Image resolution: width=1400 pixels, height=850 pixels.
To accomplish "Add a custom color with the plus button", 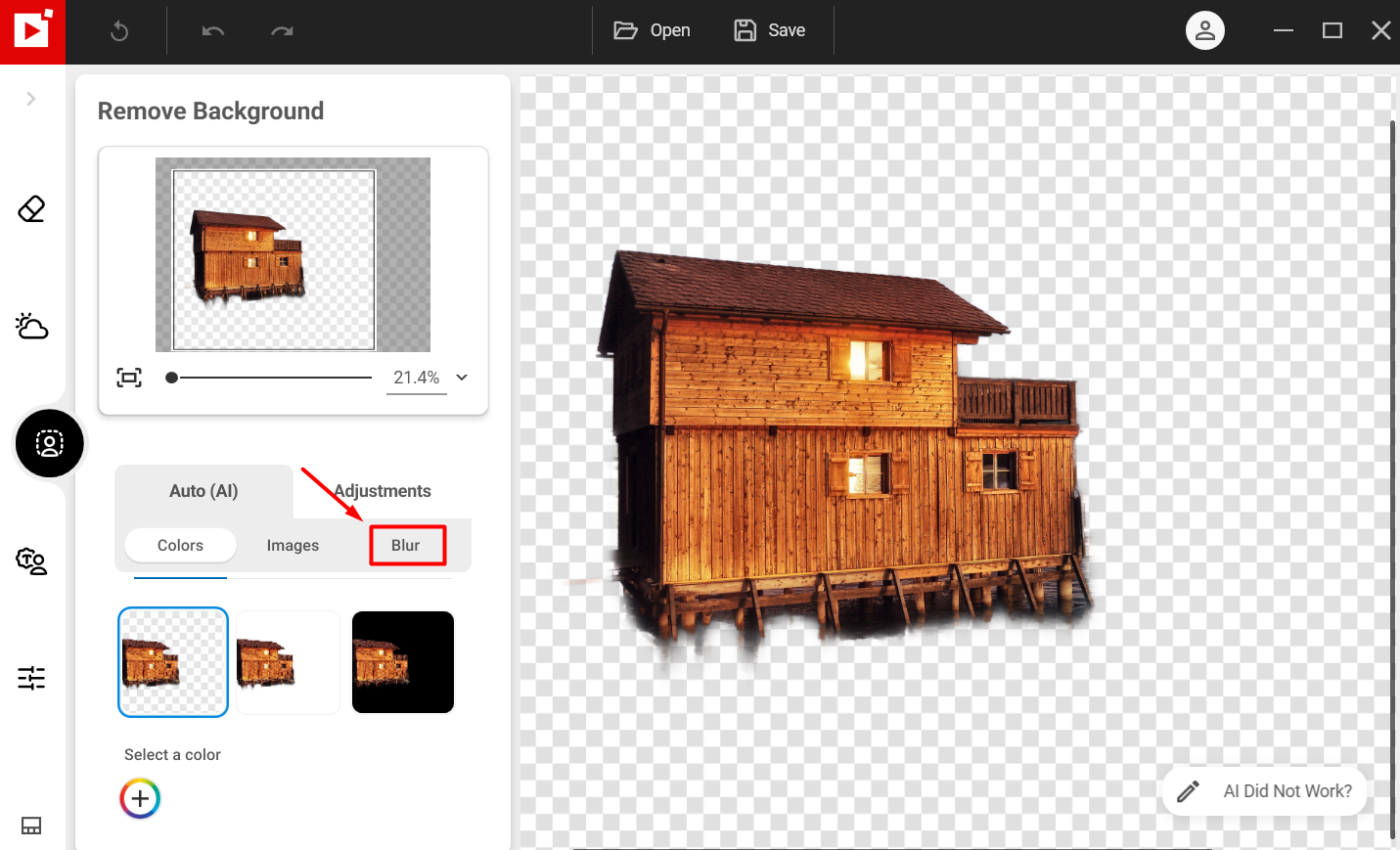I will pyautogui.click(x=140, y=799).
